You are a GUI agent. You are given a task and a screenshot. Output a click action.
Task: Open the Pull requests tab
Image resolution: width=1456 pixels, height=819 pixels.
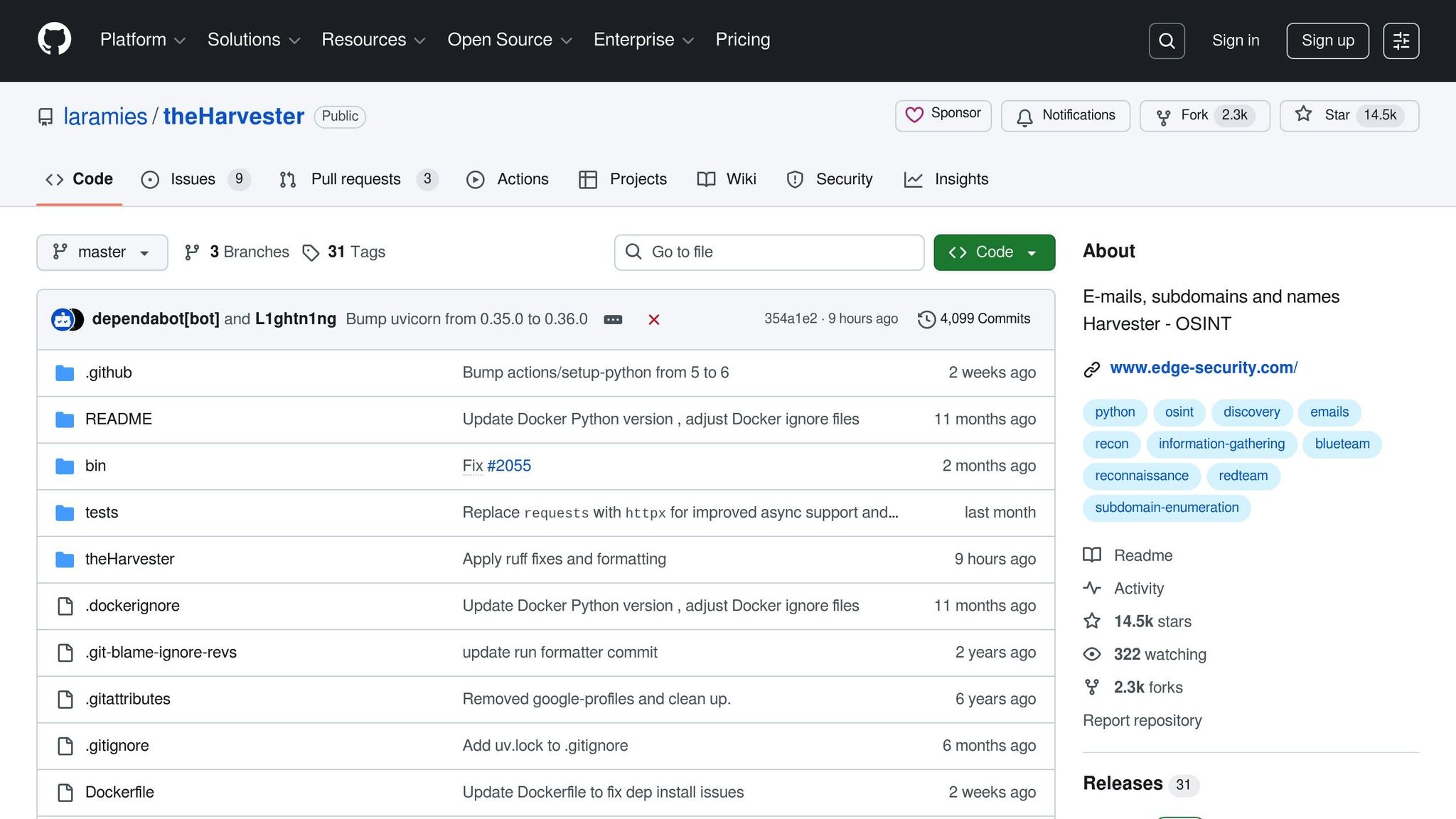[x=355, y=179]
